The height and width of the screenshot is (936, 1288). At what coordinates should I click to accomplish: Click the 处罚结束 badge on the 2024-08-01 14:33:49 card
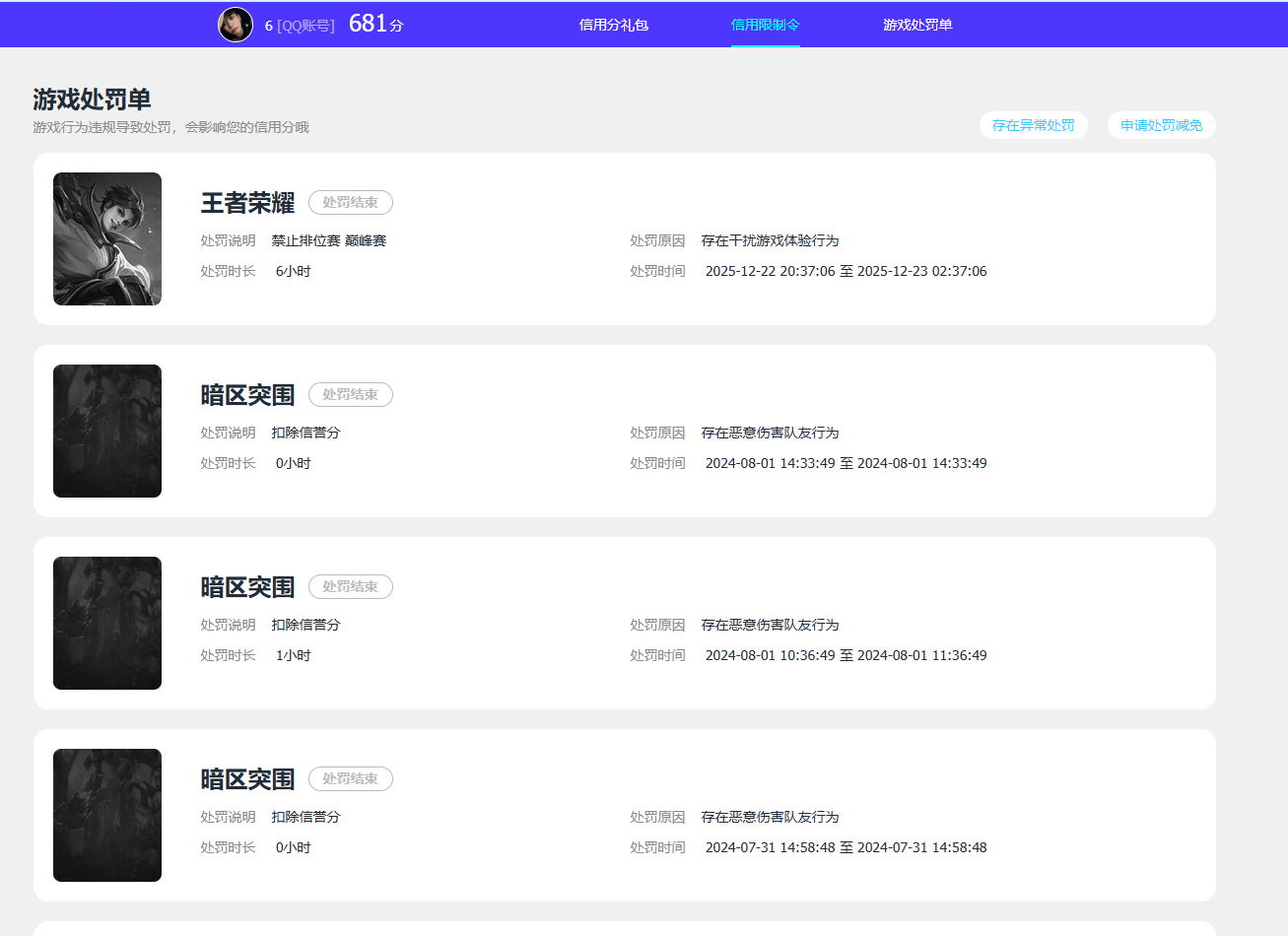pos(351,395)
